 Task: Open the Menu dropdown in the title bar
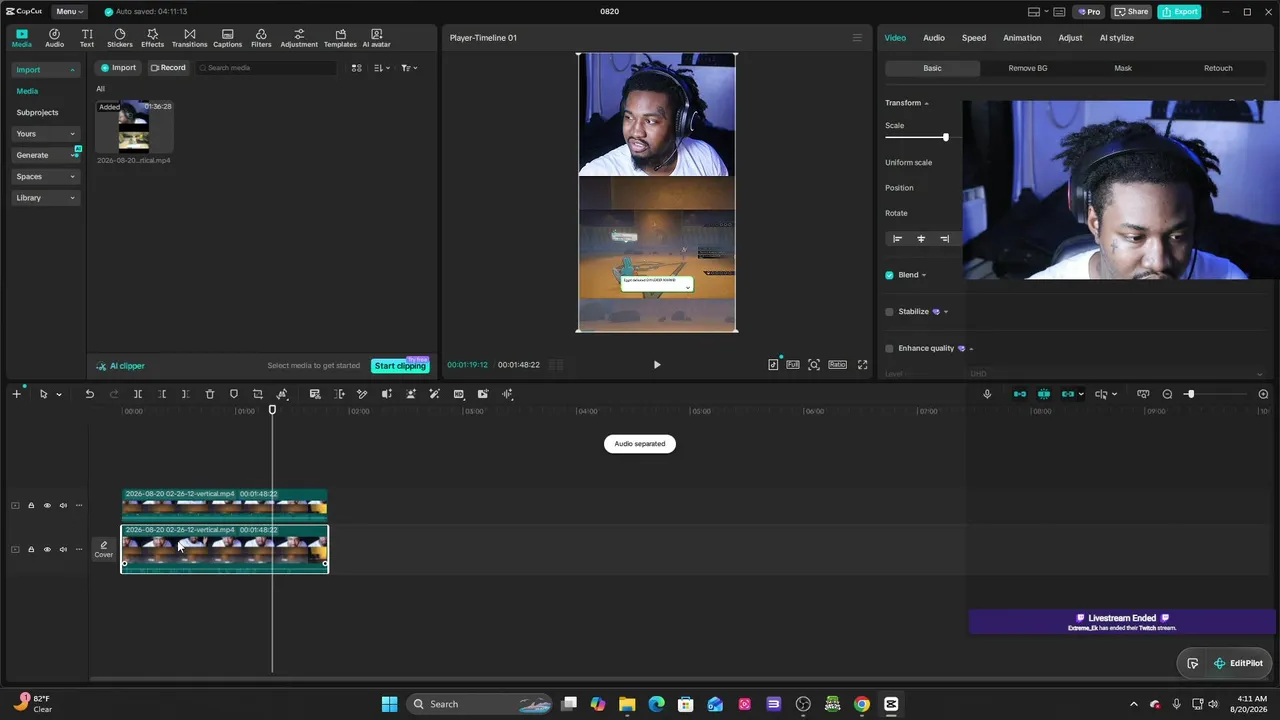pos(70,12)
